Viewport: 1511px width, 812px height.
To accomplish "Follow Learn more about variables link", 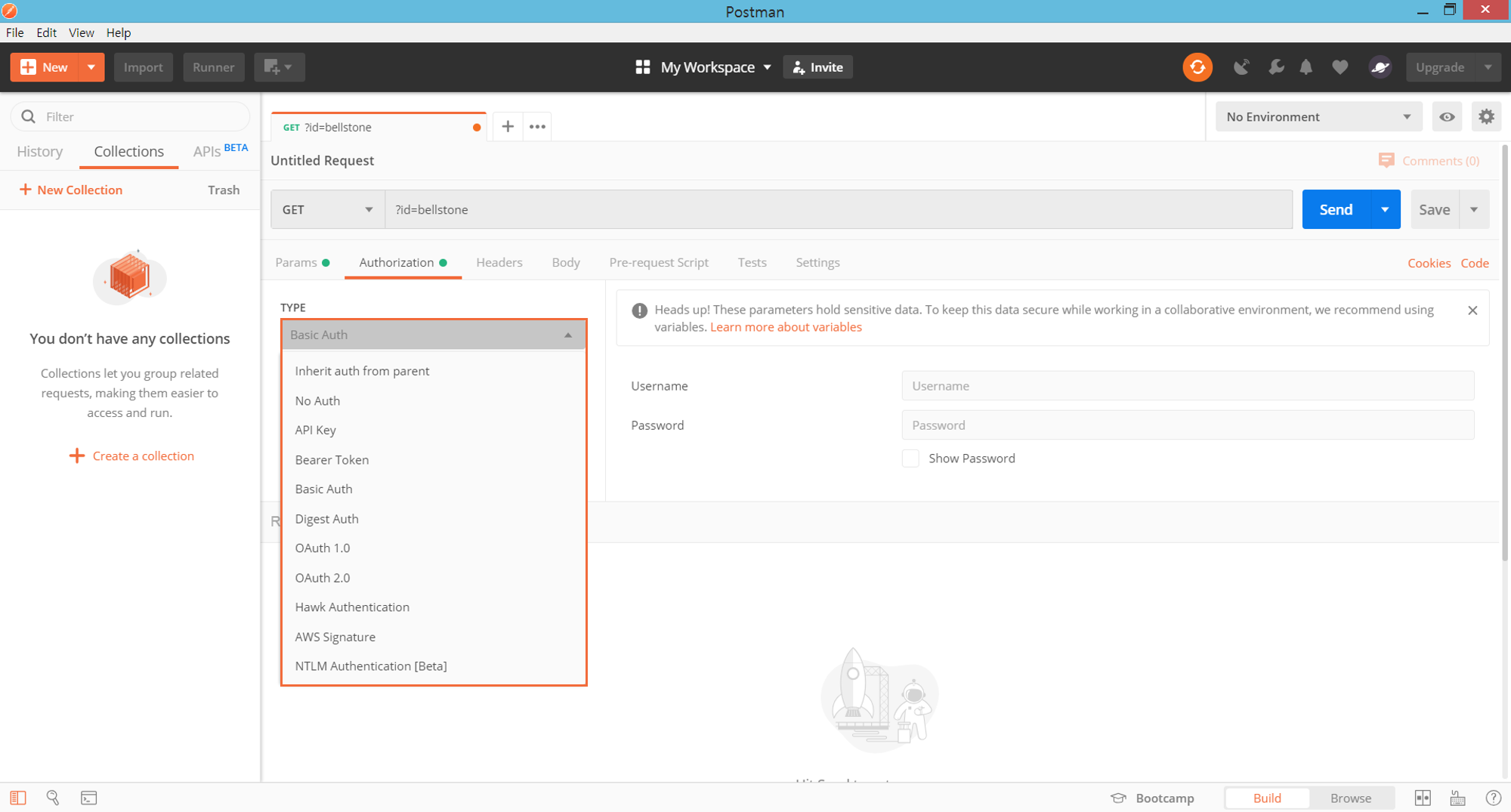I will pos(786,327).
